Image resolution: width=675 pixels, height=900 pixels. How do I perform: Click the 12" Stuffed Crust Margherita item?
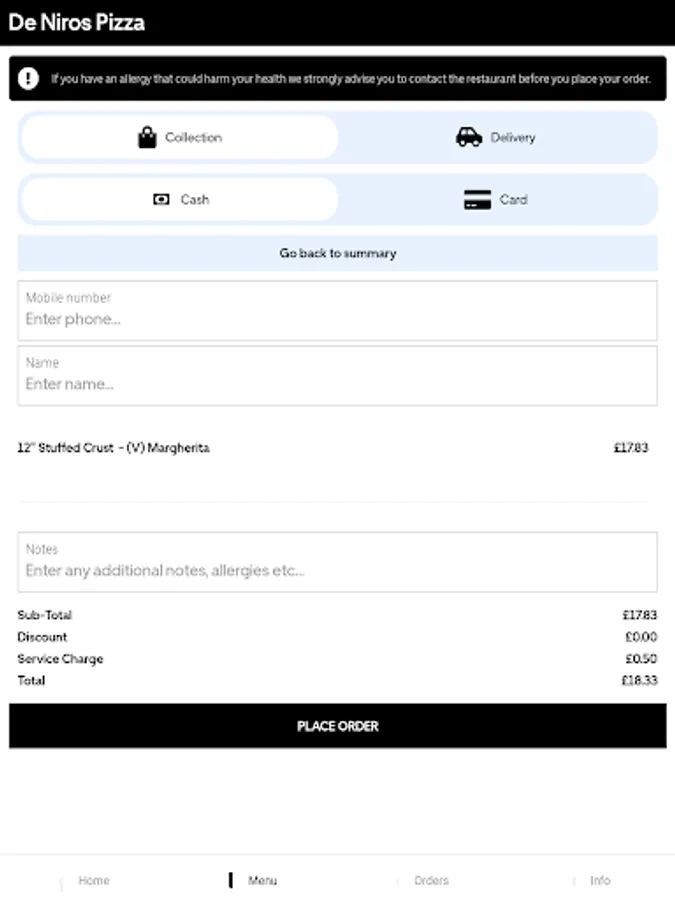(114, 448)
